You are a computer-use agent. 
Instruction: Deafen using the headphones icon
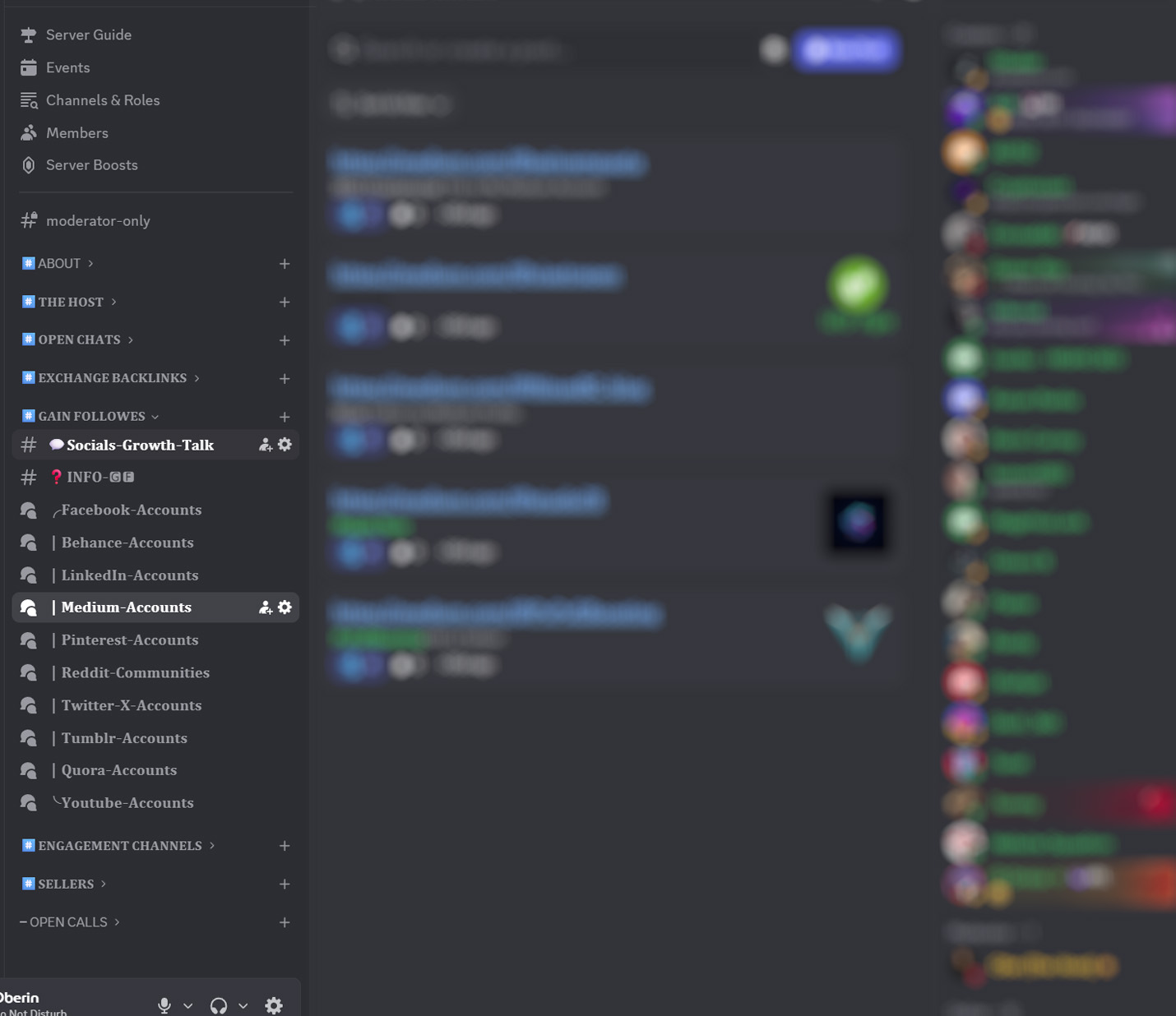tap(219, 1005)
